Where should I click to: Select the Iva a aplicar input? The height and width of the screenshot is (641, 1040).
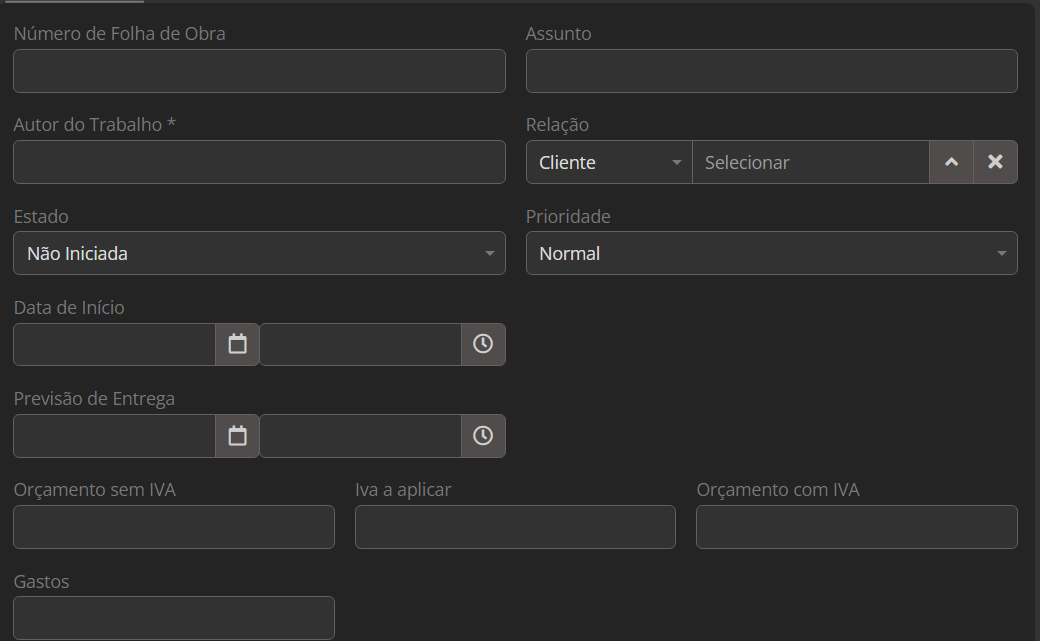pos(515,527)
